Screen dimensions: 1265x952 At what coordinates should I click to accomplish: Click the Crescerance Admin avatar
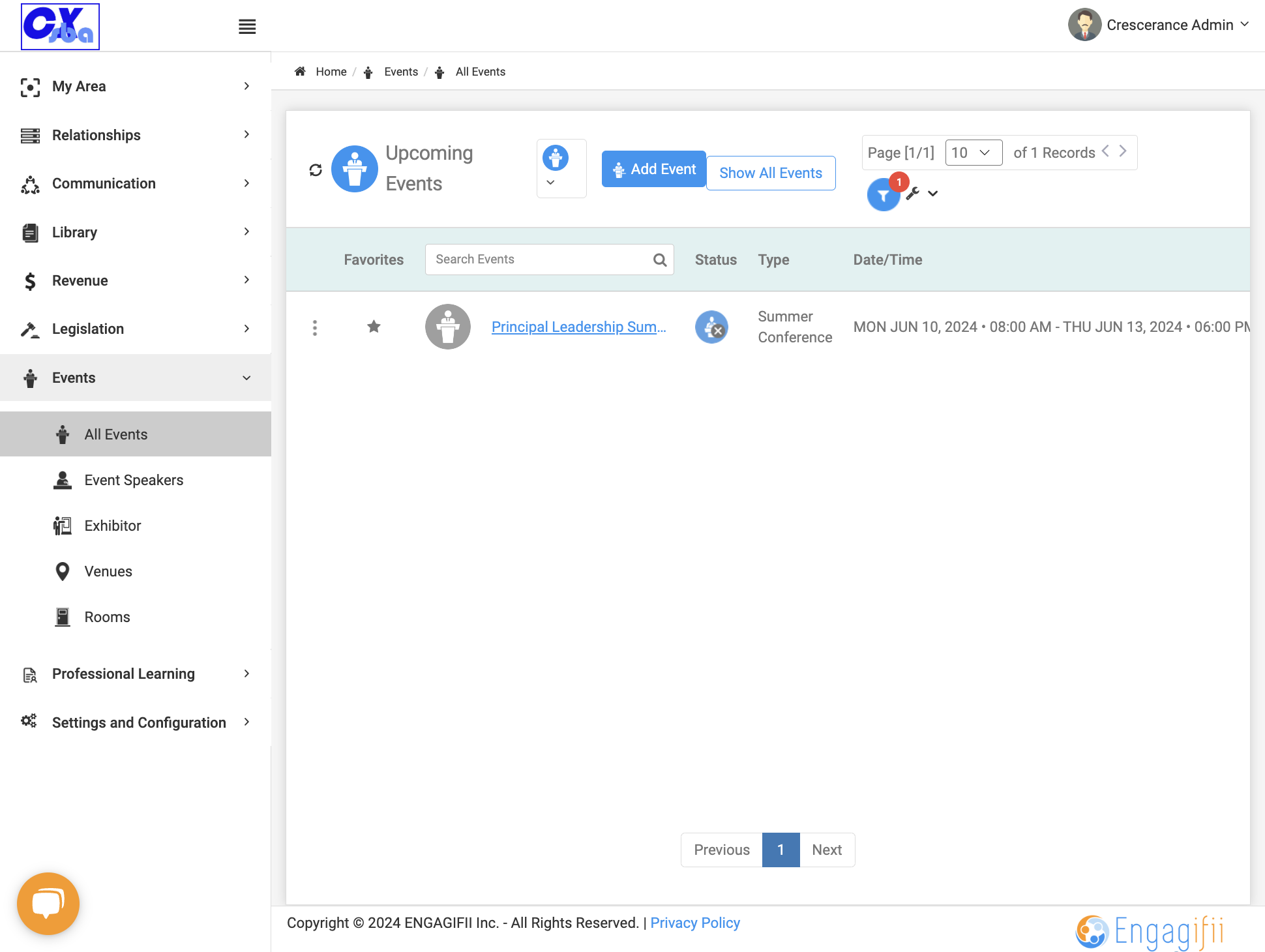(1084, 25)
